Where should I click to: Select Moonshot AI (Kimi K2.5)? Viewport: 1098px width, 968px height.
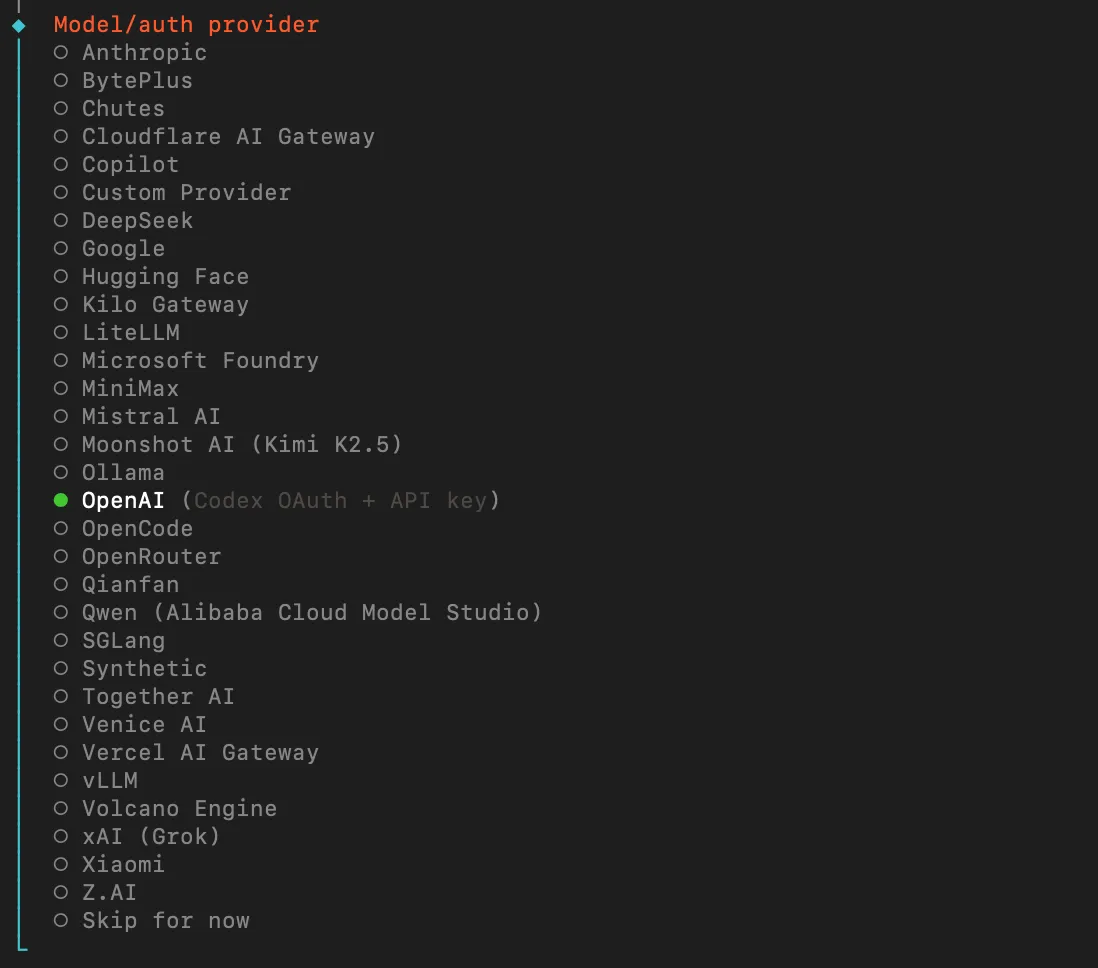(241, 445)
